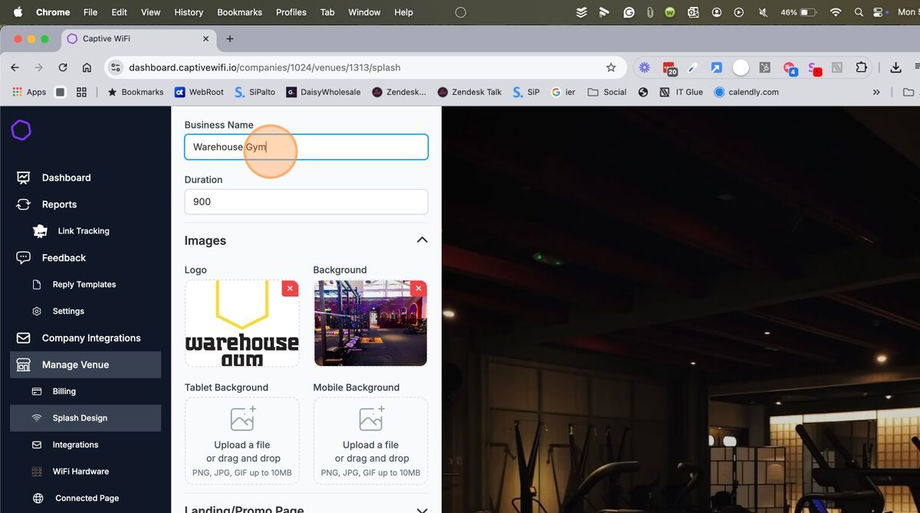Screen dimensions: 920x513
Task: Open the History menu
Action: [x=188, y=12]
